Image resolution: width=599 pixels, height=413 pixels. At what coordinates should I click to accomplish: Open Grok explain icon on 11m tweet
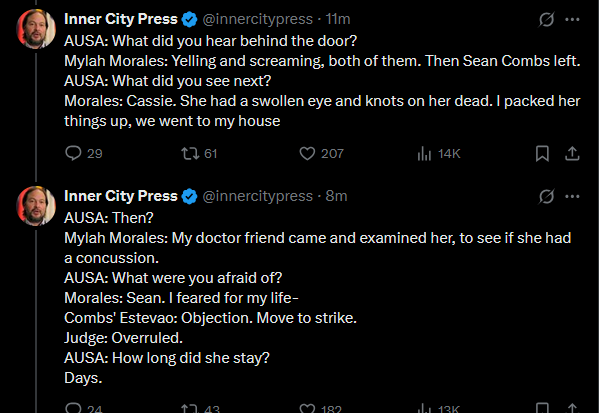pos(546,19)
